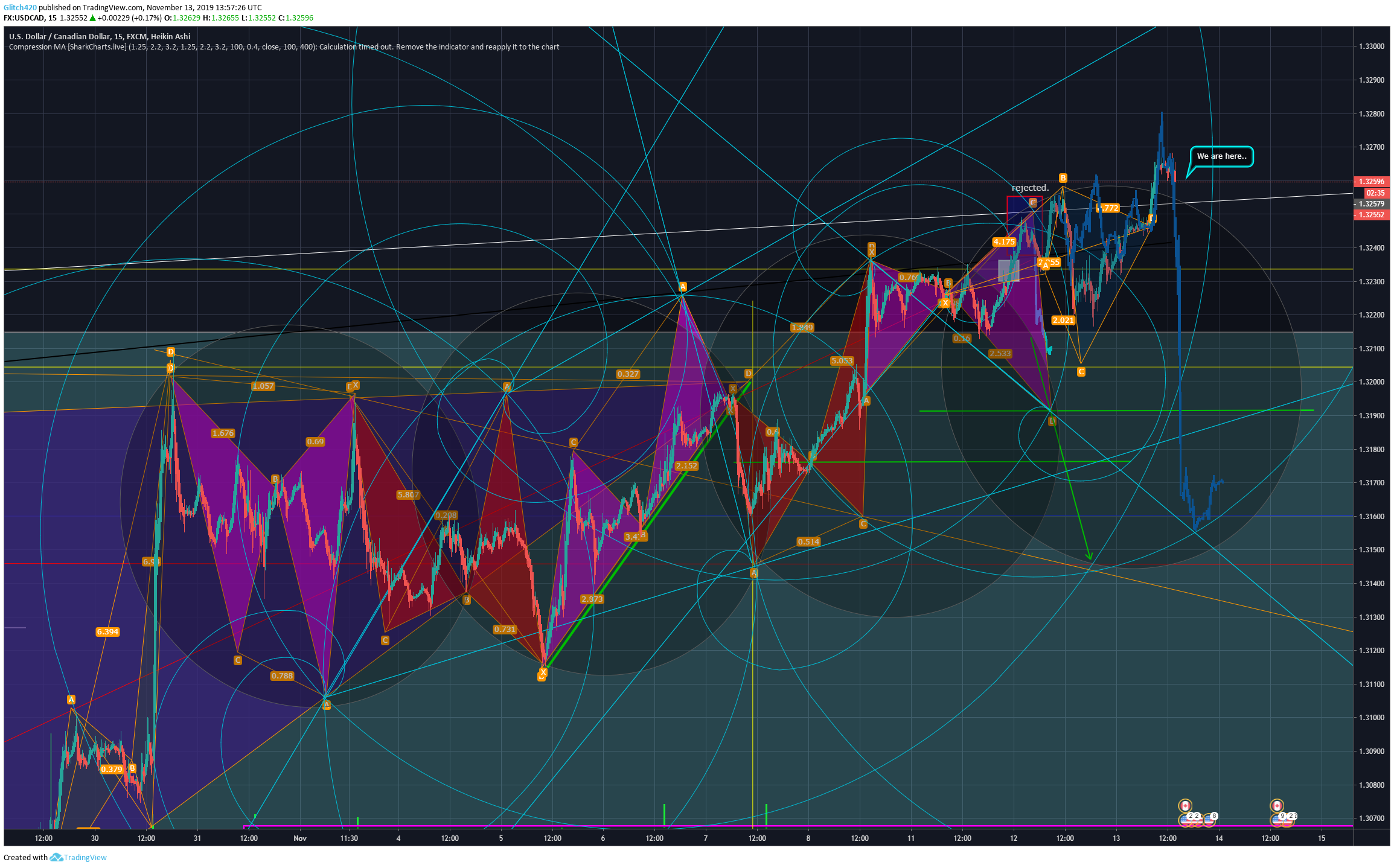Click 1.33000 on the price axis
The height and width of the screenshot is (868, 1394).
point(1371,46)
